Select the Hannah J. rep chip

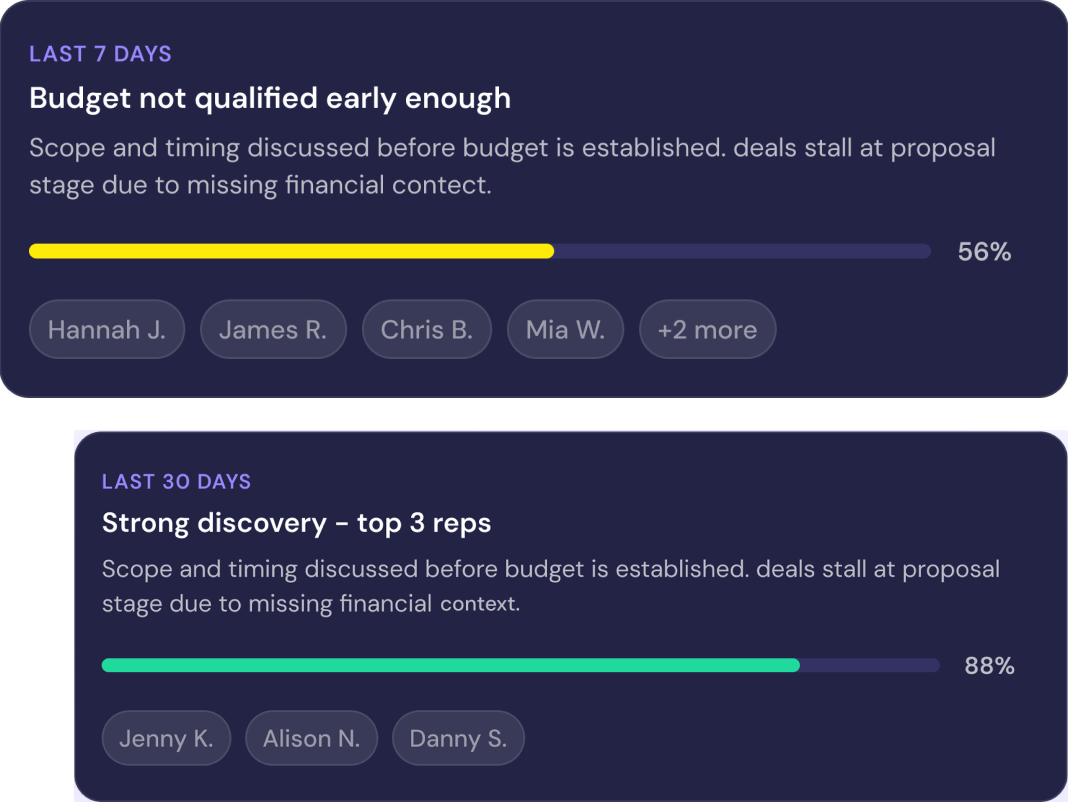point(106,329)
